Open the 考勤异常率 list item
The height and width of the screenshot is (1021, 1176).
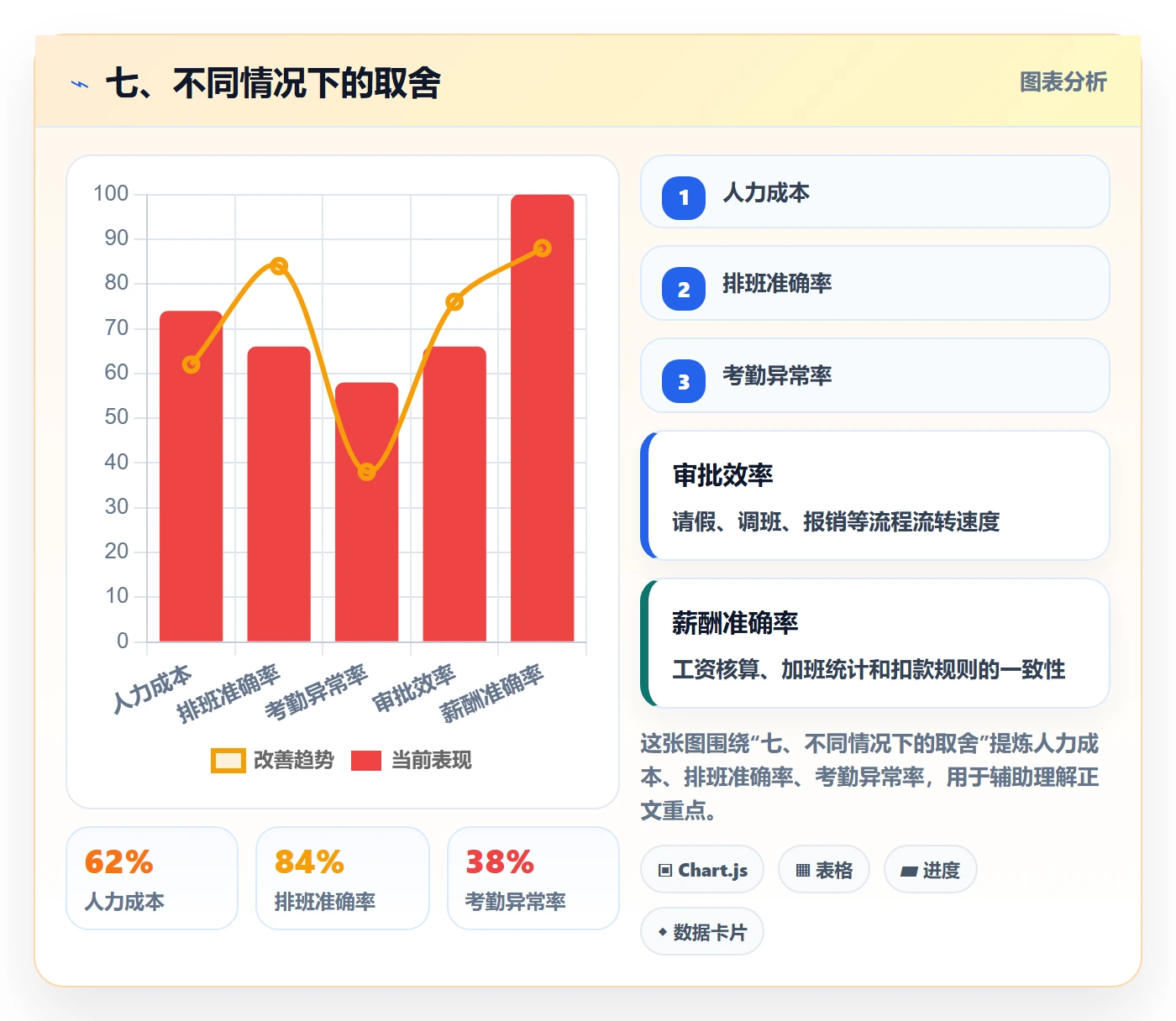click(875, 375)
